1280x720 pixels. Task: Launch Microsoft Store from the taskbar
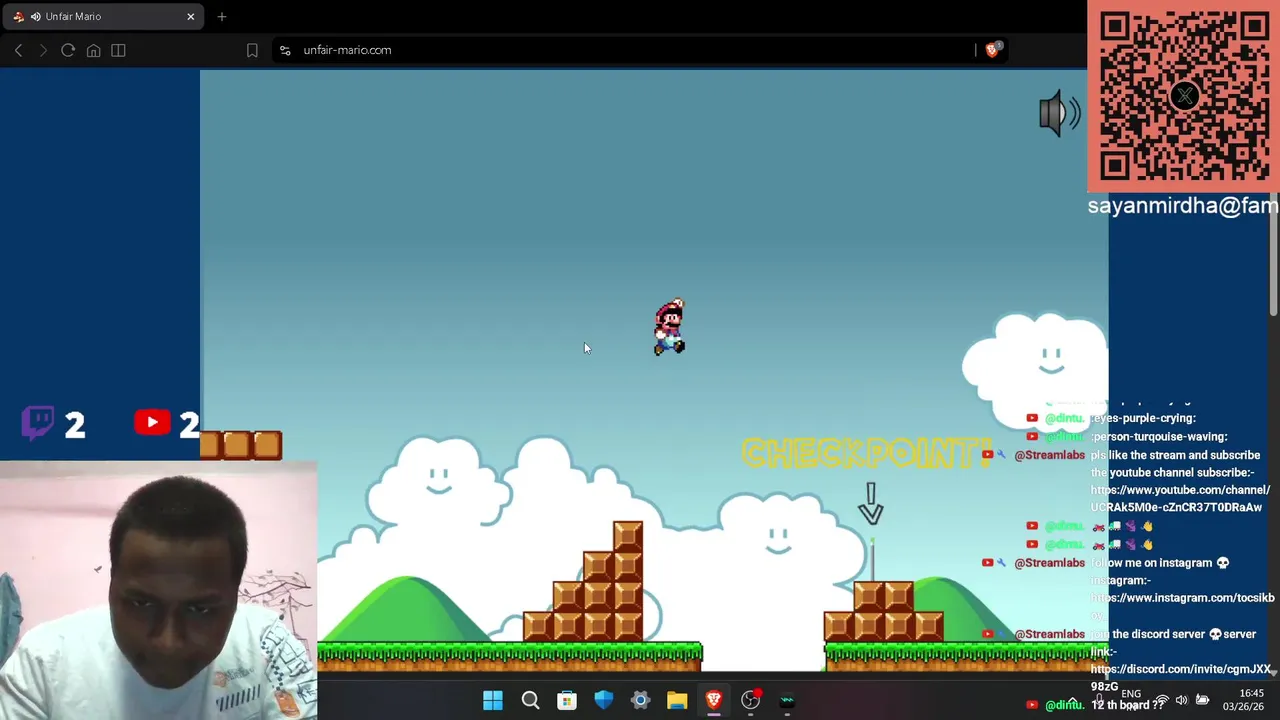[567, 701]
